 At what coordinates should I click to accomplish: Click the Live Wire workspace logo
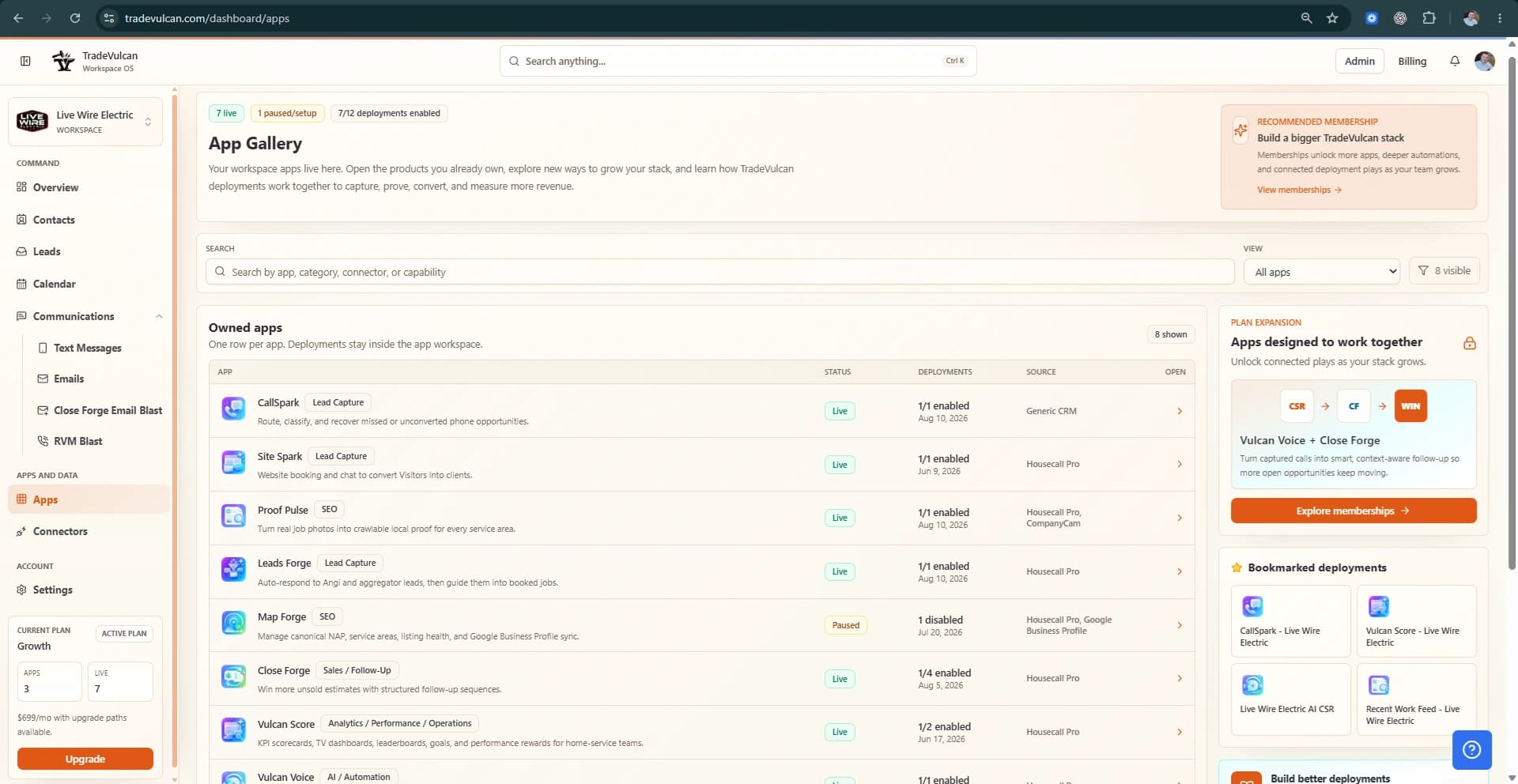click(32, 121)
